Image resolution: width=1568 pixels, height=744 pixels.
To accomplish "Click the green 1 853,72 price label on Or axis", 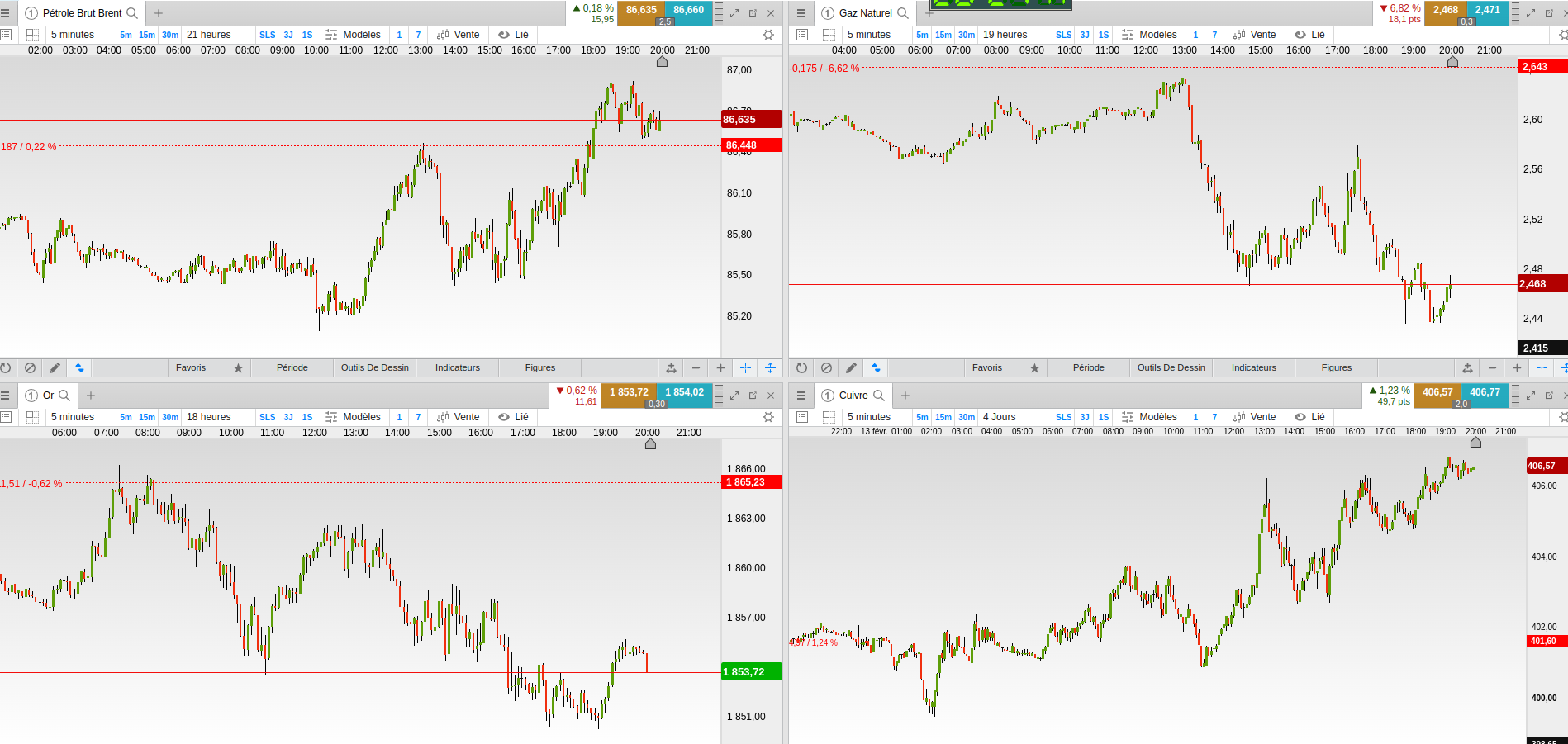I will 752,672.
